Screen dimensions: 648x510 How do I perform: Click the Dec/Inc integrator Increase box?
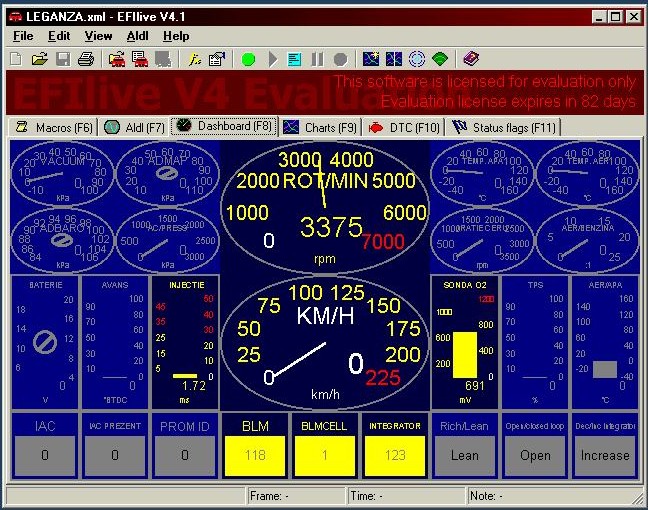coord(605,455)
